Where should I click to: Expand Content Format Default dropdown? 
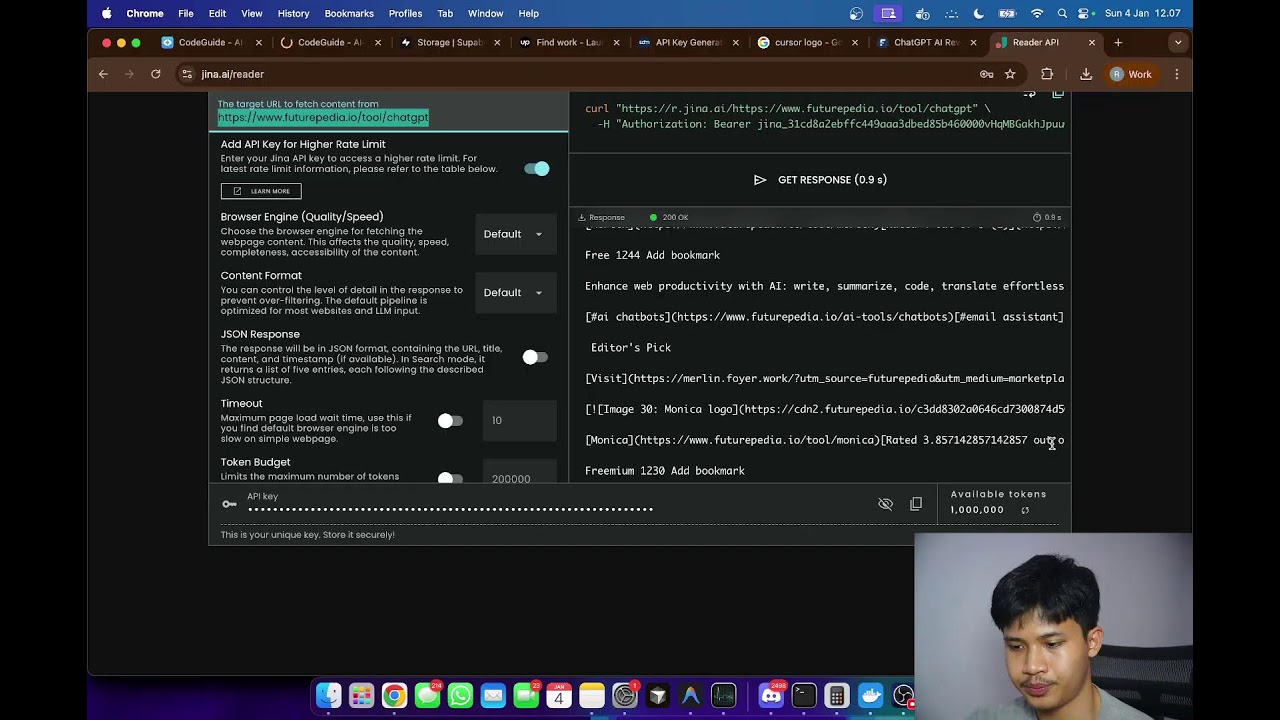pyautogui.click(x=514, y=293)
